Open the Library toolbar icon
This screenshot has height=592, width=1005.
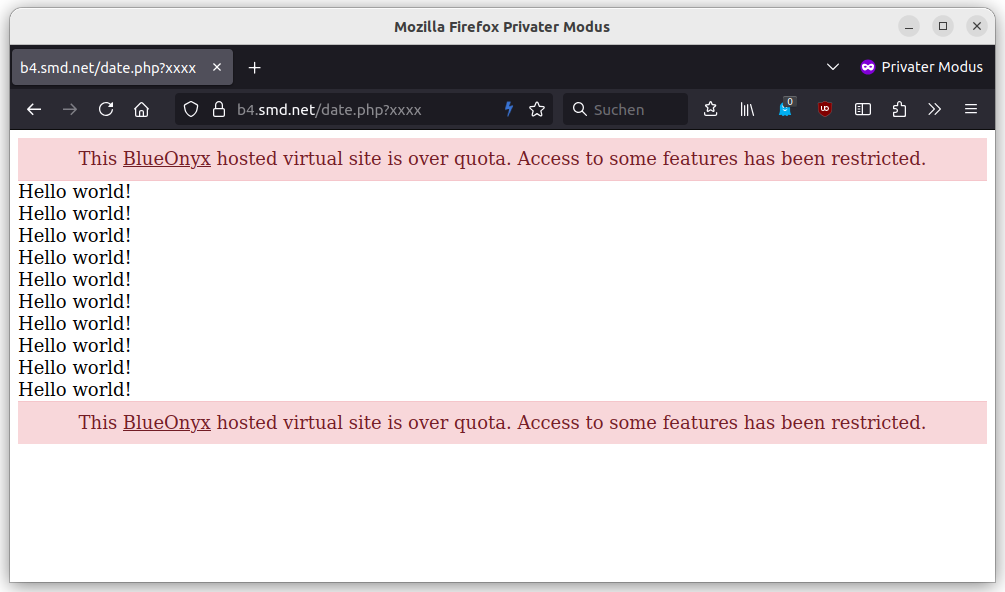point(747,110)
